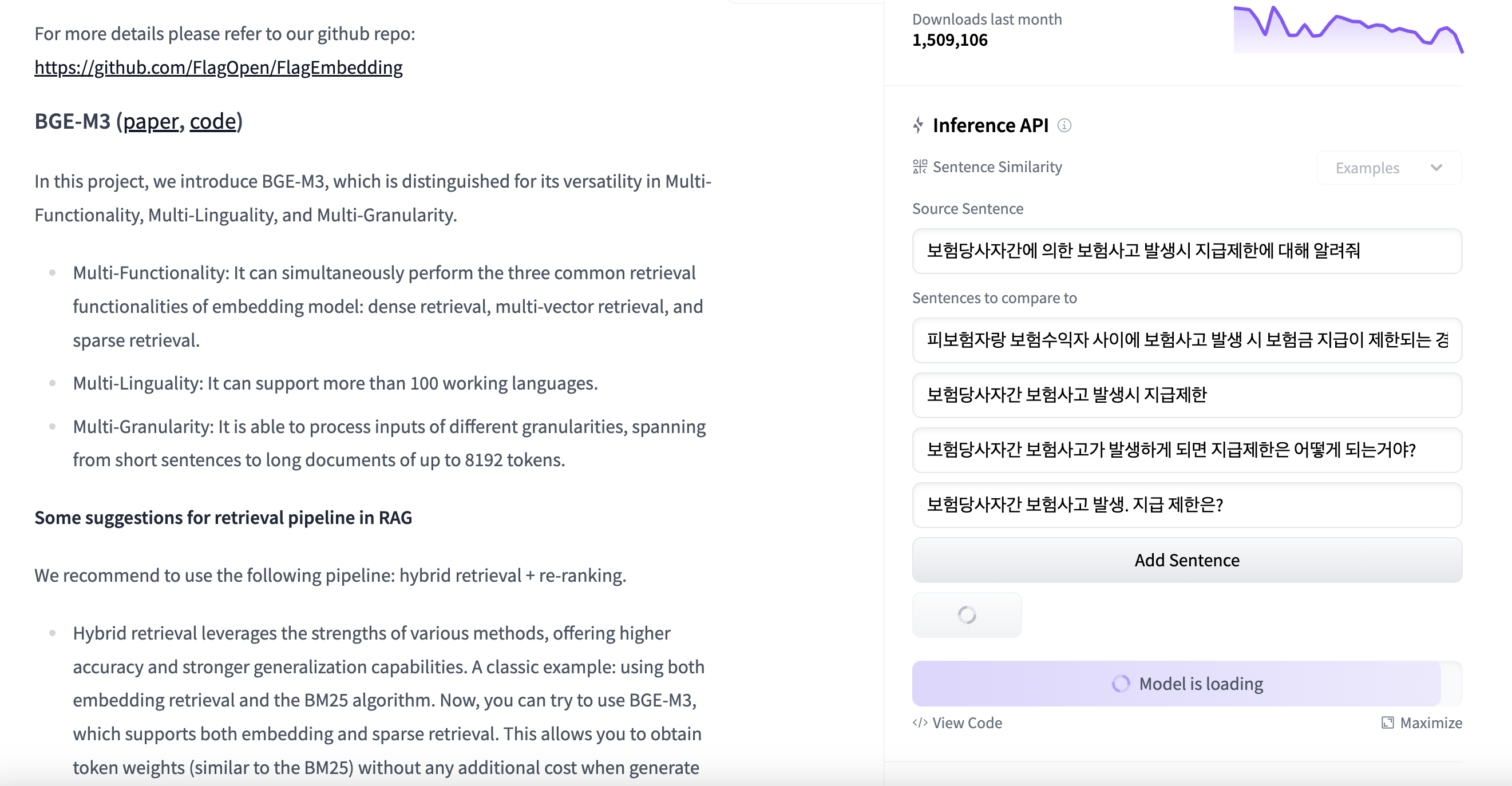Viewport: 1512px width, 786px height.
Task: Click the loading compute button below Add Sentence
Action: click(x=967, y=615)
